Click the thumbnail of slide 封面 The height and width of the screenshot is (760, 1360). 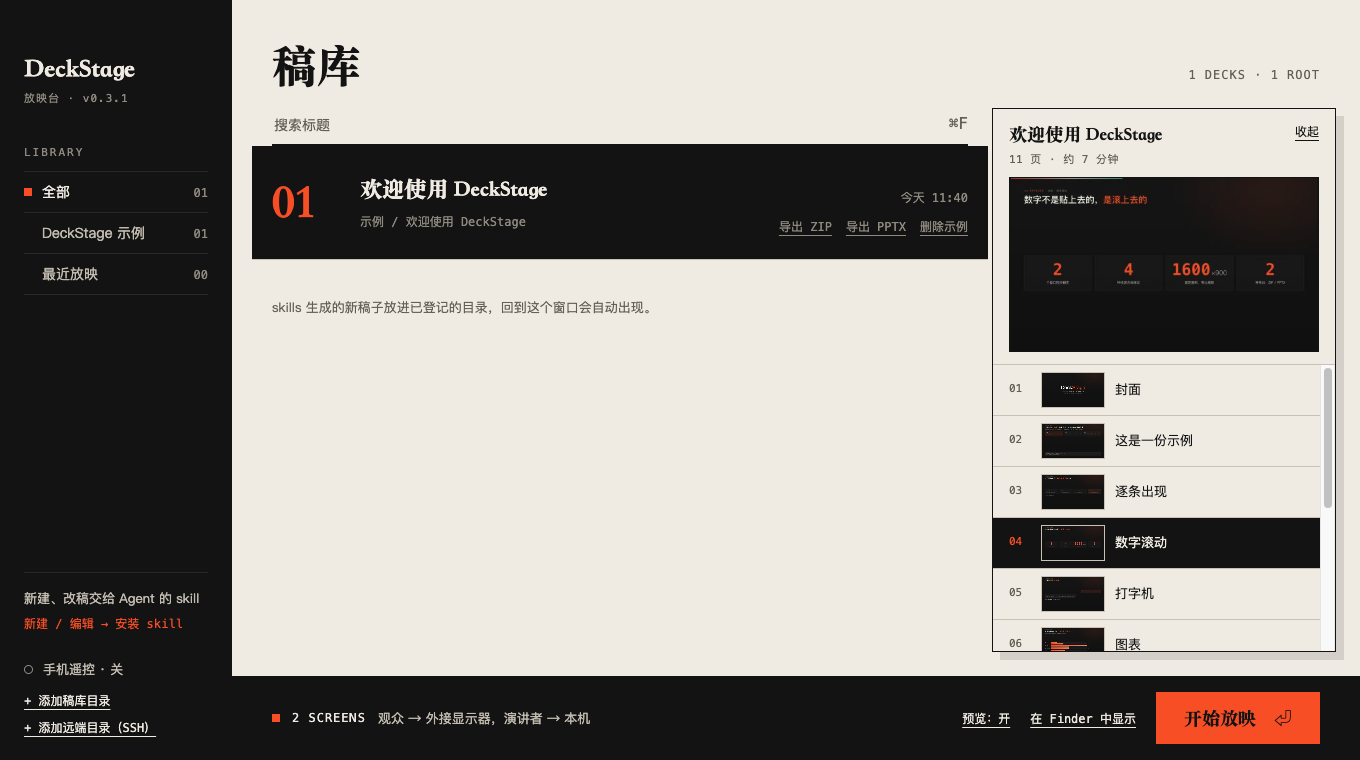(x=1073, y=390)
